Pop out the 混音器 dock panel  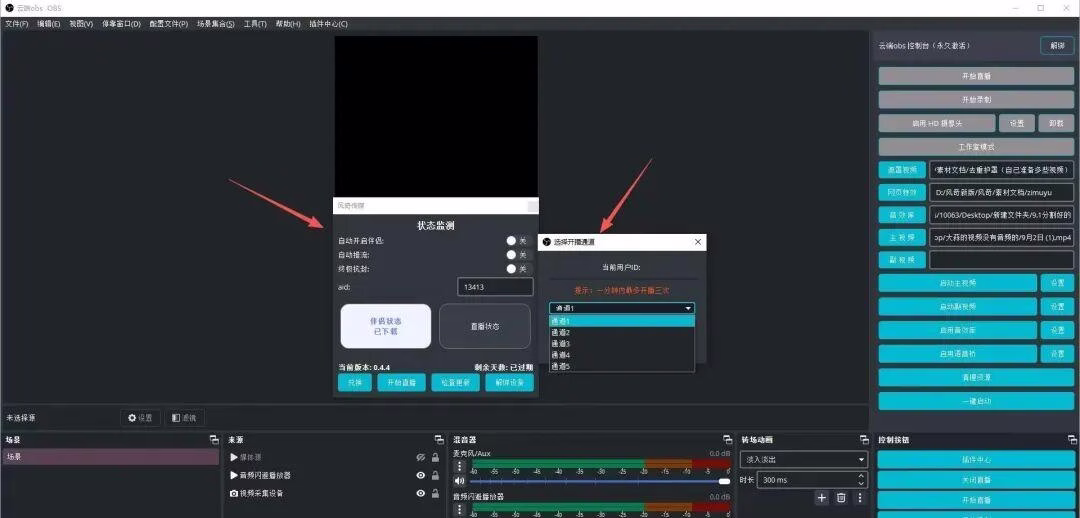727,439
